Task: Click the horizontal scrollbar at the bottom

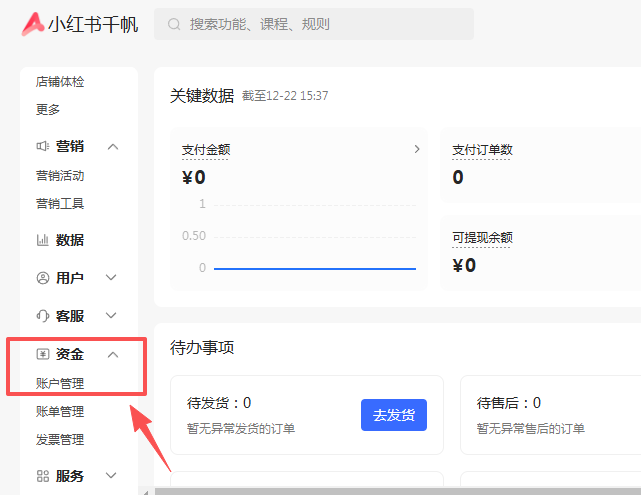Action: (397, 491)
